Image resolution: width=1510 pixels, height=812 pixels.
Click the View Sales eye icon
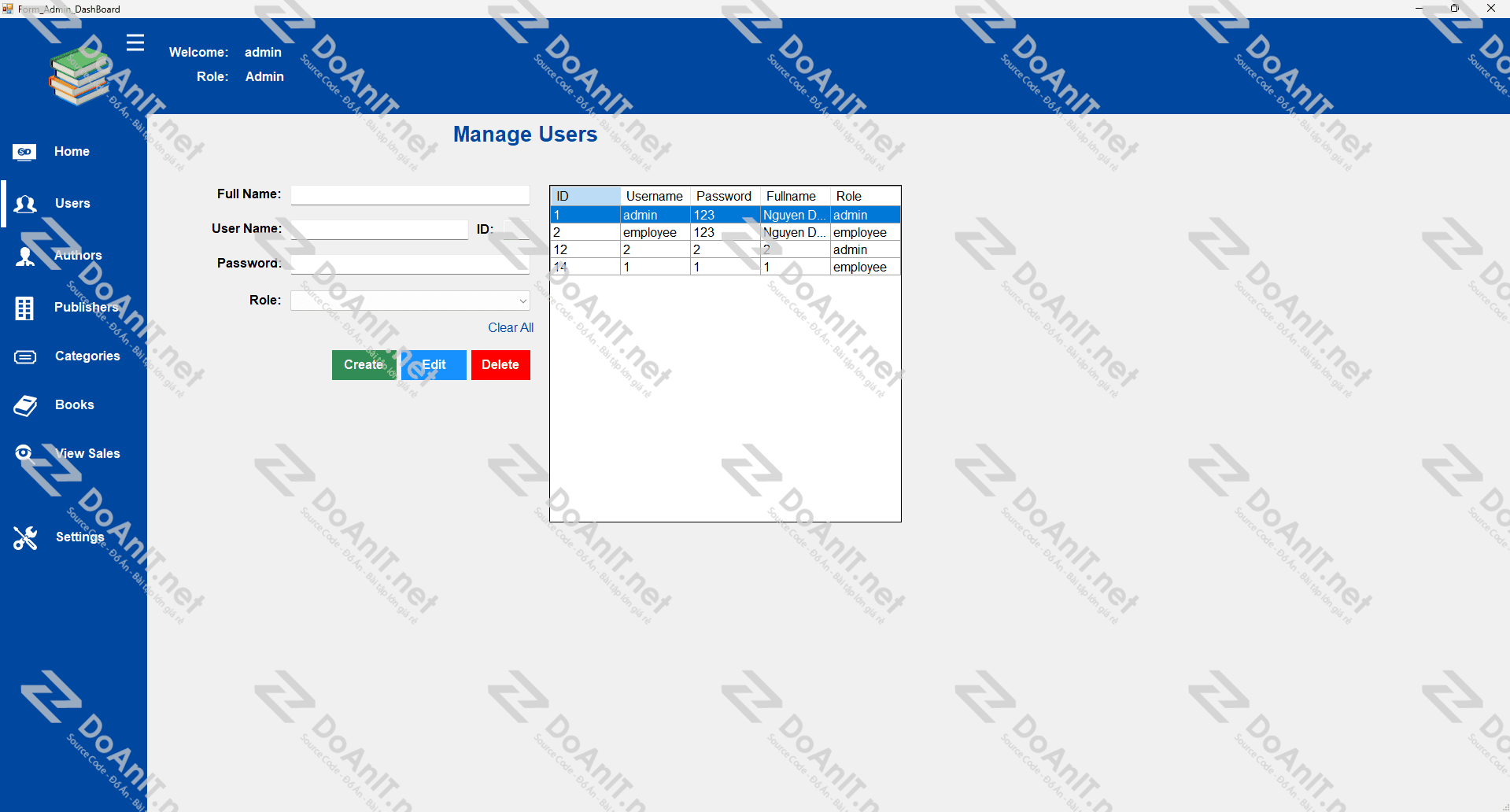[24, 452]
